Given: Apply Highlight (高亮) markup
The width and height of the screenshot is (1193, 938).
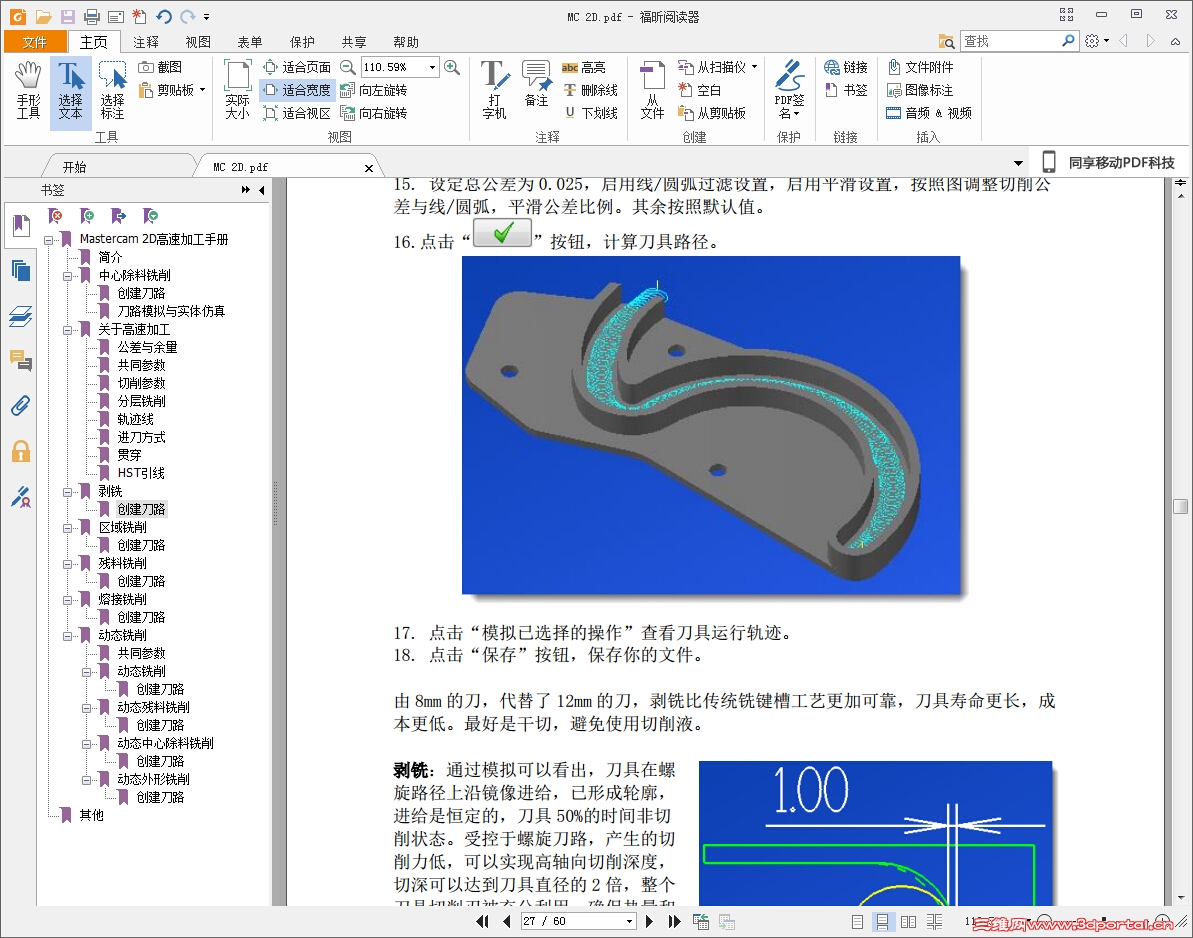Looking at the screenshot, I should (584, 67).
